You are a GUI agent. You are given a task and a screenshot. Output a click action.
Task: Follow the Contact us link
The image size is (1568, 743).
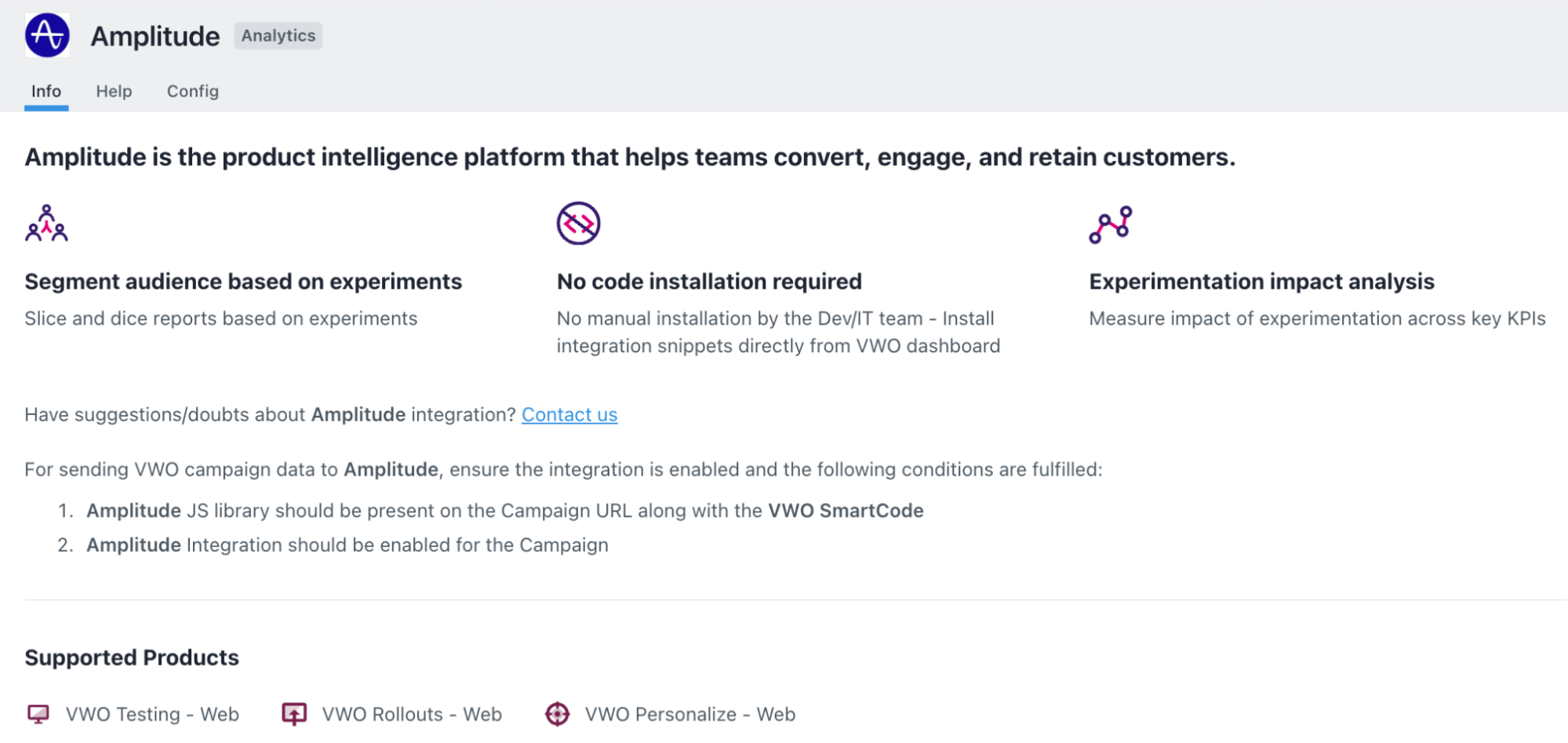569,414
